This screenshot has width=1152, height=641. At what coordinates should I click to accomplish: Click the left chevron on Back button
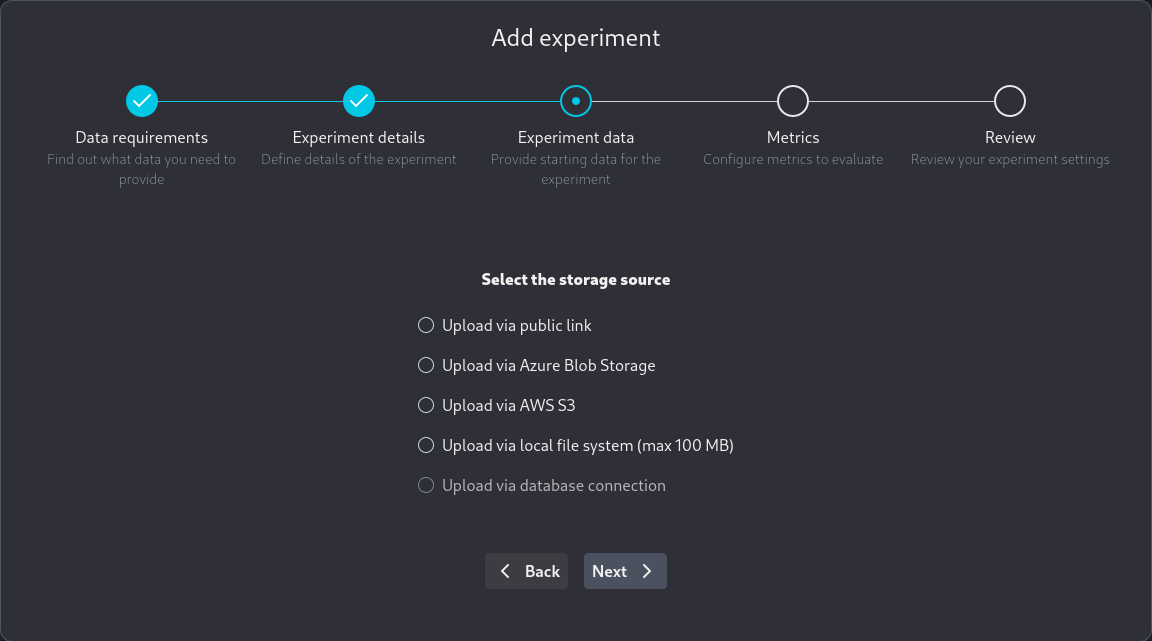click(505, 571)
